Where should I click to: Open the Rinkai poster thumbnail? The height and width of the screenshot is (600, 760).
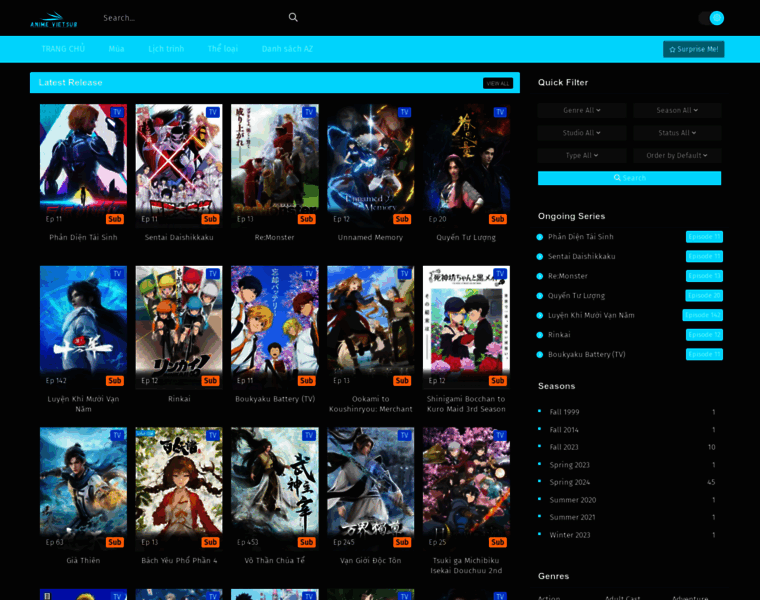click(179, 326)
